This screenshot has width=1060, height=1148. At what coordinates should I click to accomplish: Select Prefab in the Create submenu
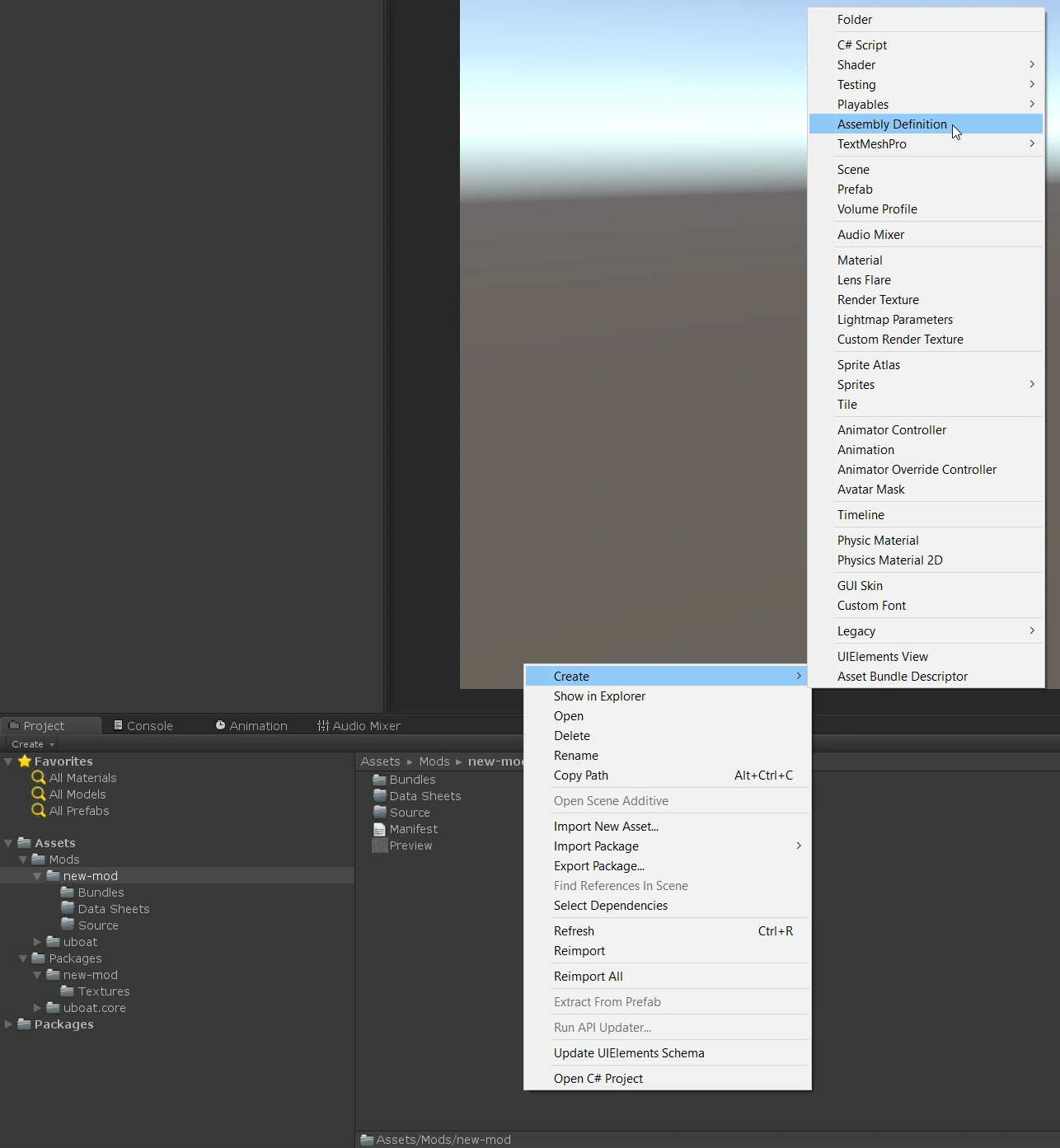[926, 190]
